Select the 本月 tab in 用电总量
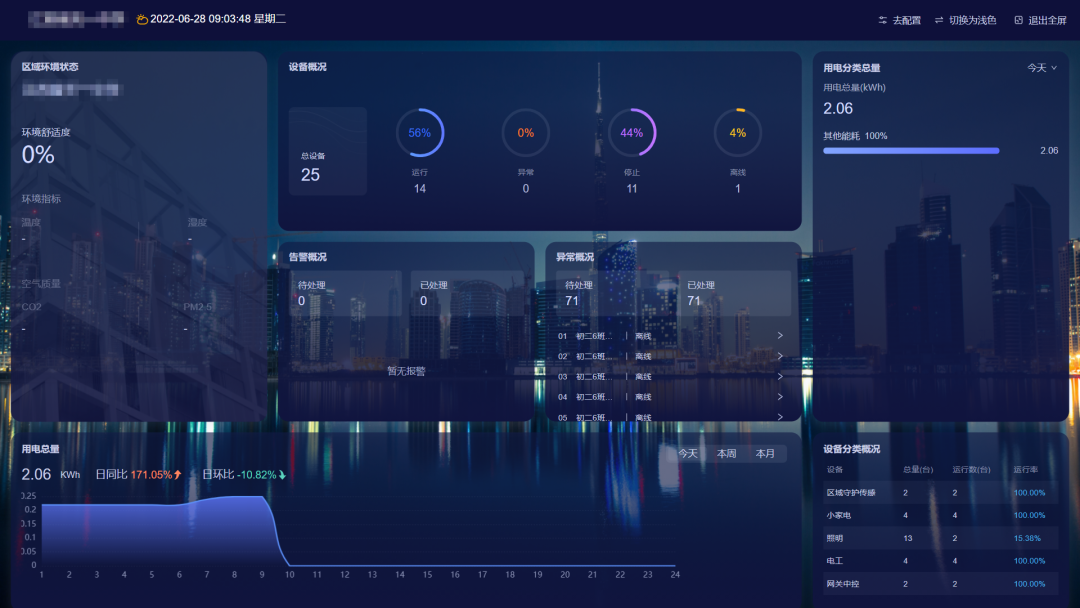The height and width of the screenshot is (608, 1080). point(765,453)
